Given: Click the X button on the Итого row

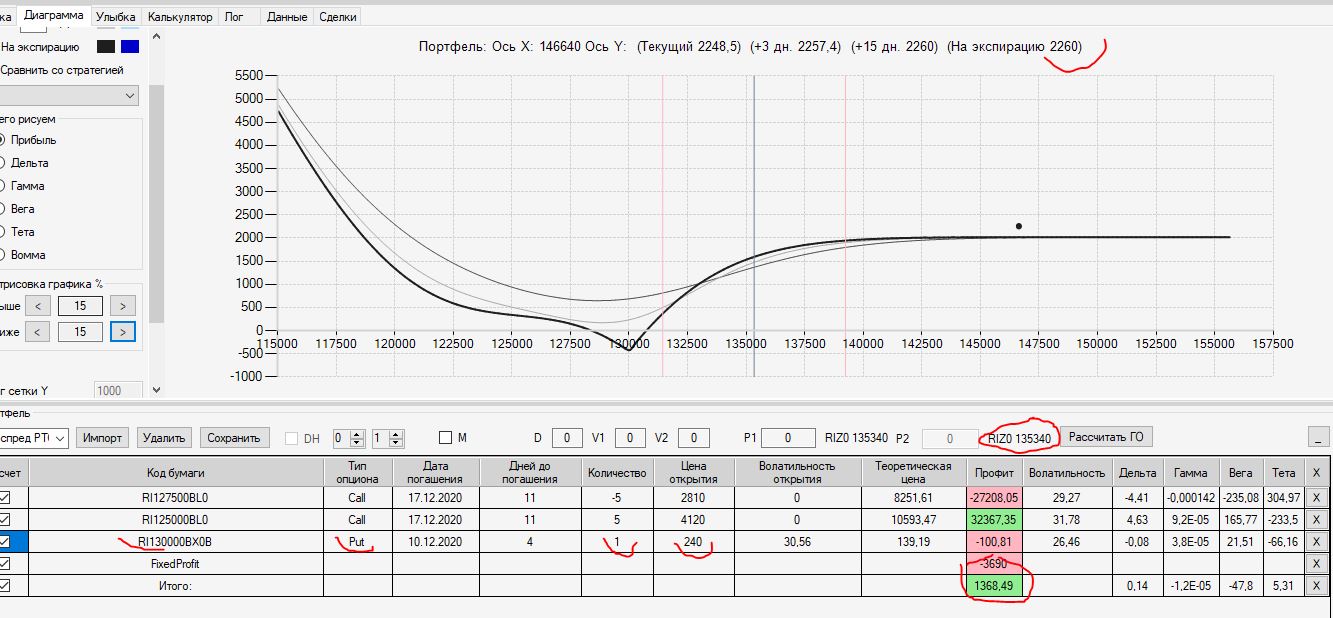Looking at the screenshot, I should (x=1316, y=585).
